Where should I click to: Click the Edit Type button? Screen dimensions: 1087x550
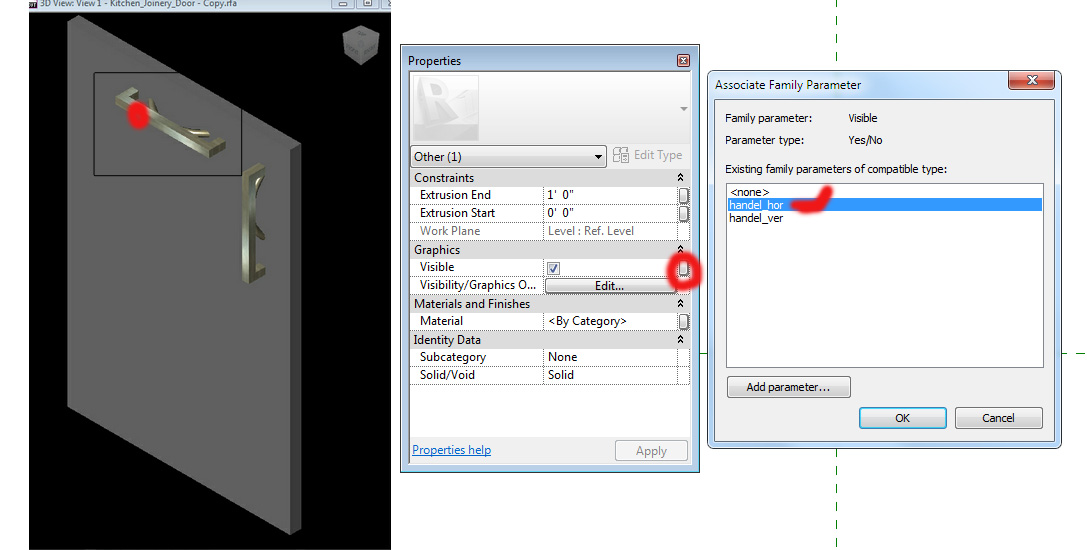pos(647,155)
